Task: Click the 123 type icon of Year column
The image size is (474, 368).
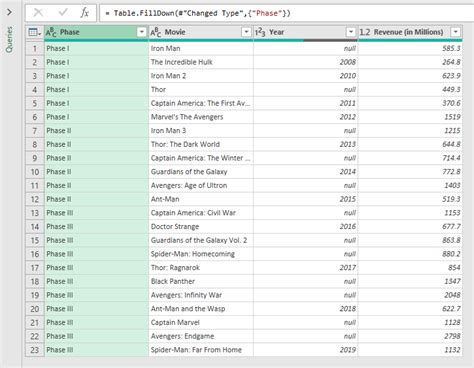Action: [260, 32]
